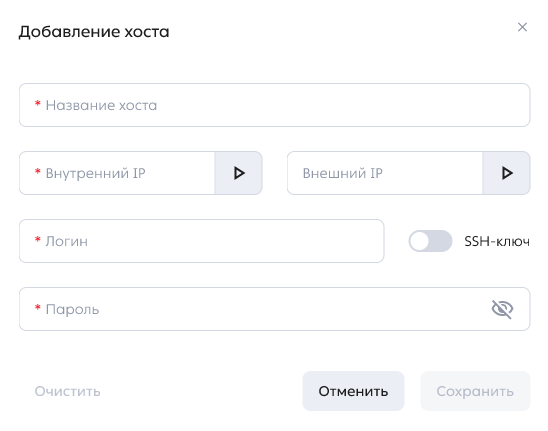Viewport: 548px width, 431px height.
Task: Click the Очистить button
Action: click(67, 391)
